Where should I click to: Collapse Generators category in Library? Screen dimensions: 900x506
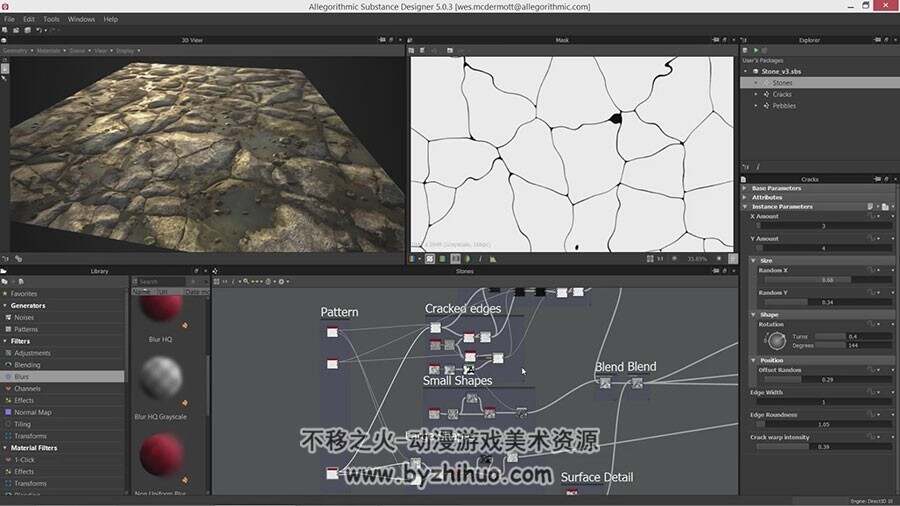tap(5, 306)
